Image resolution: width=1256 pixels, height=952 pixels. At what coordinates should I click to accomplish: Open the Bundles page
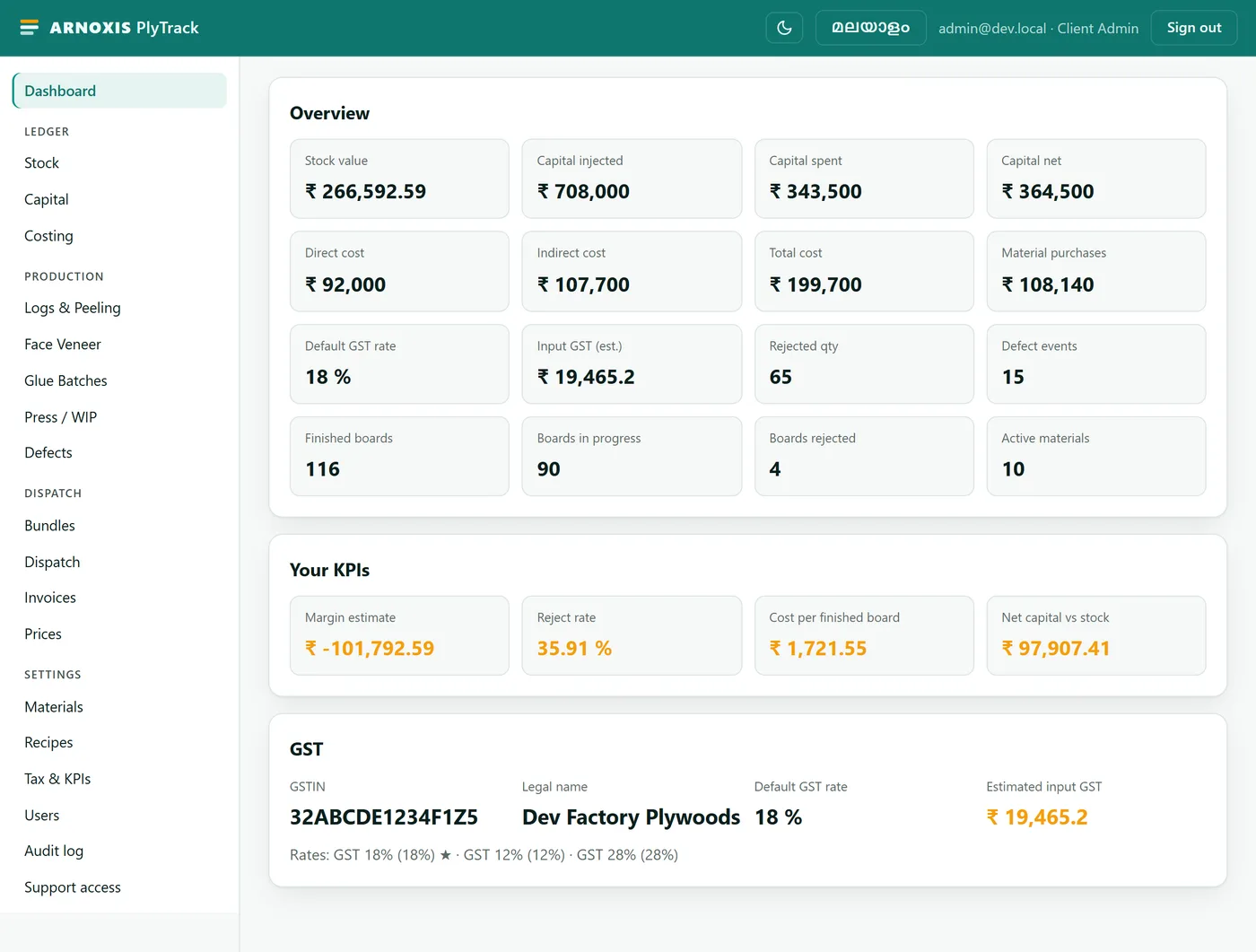click(x=119, y=526)
